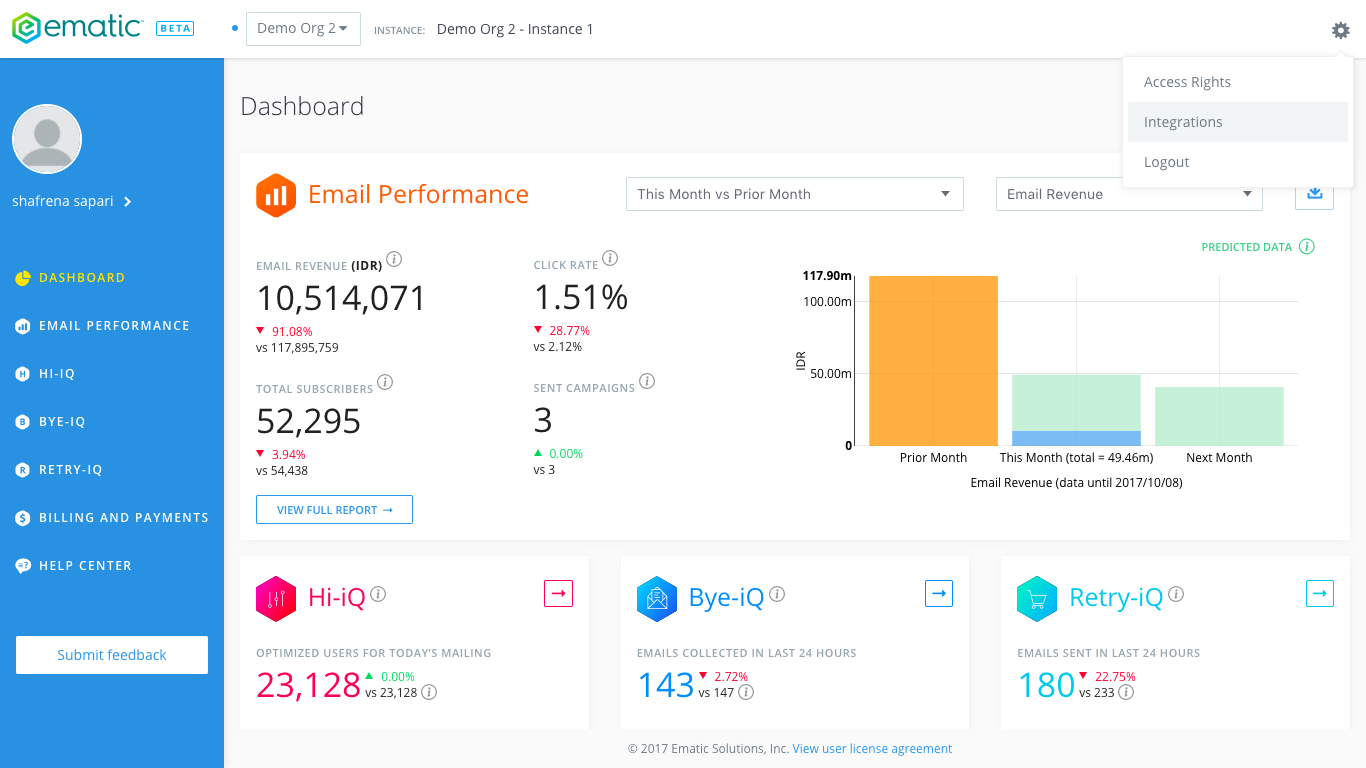Click the 52,295 subscribers value
The width and height of the screenshot is (1366, 768).
(x=308, y=421)
